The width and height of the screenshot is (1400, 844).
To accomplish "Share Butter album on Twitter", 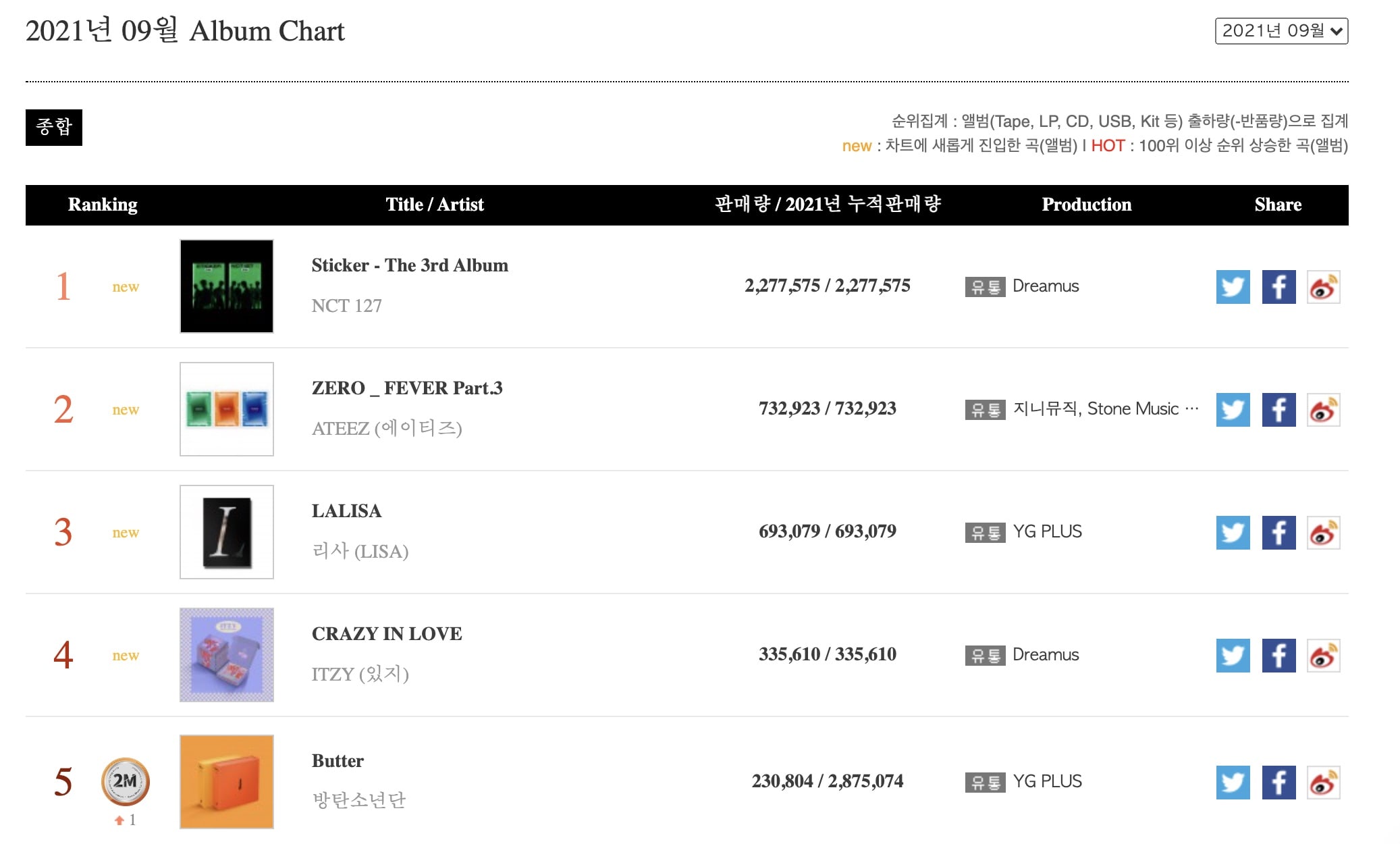I will 1233,783.
